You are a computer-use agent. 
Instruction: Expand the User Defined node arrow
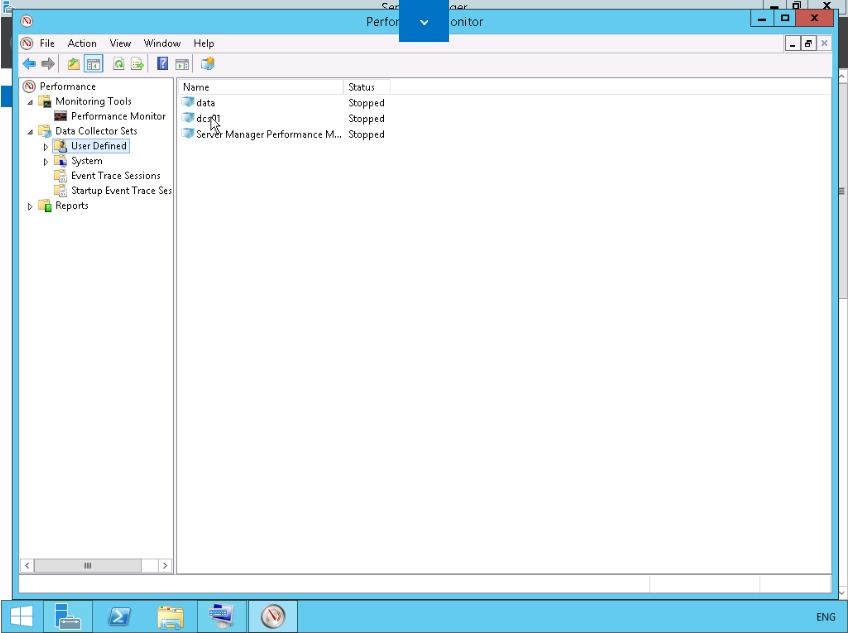pos(46,147)
